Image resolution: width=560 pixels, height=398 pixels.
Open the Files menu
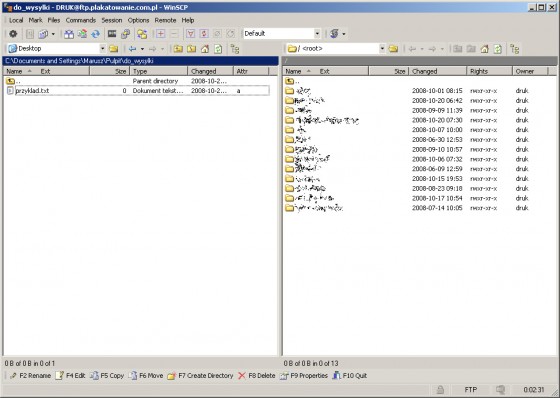point(54,20)
